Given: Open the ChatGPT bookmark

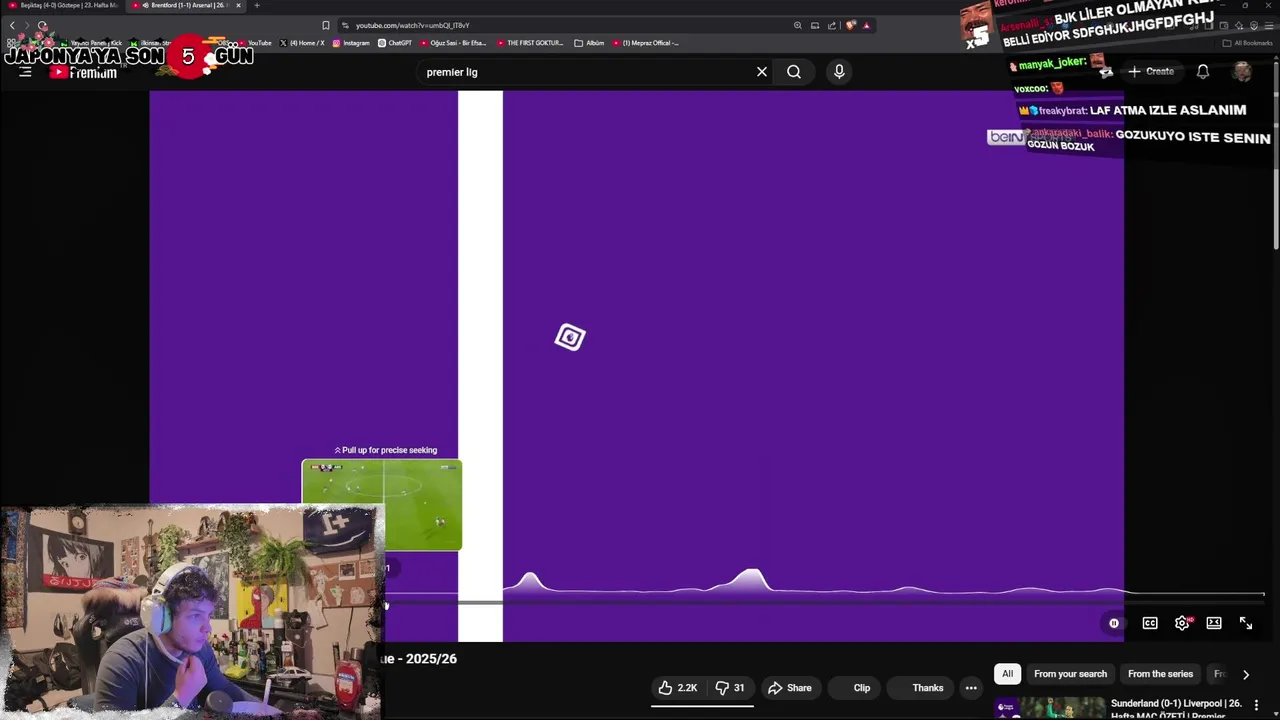Looking at the screenshot, I should 395,43.
